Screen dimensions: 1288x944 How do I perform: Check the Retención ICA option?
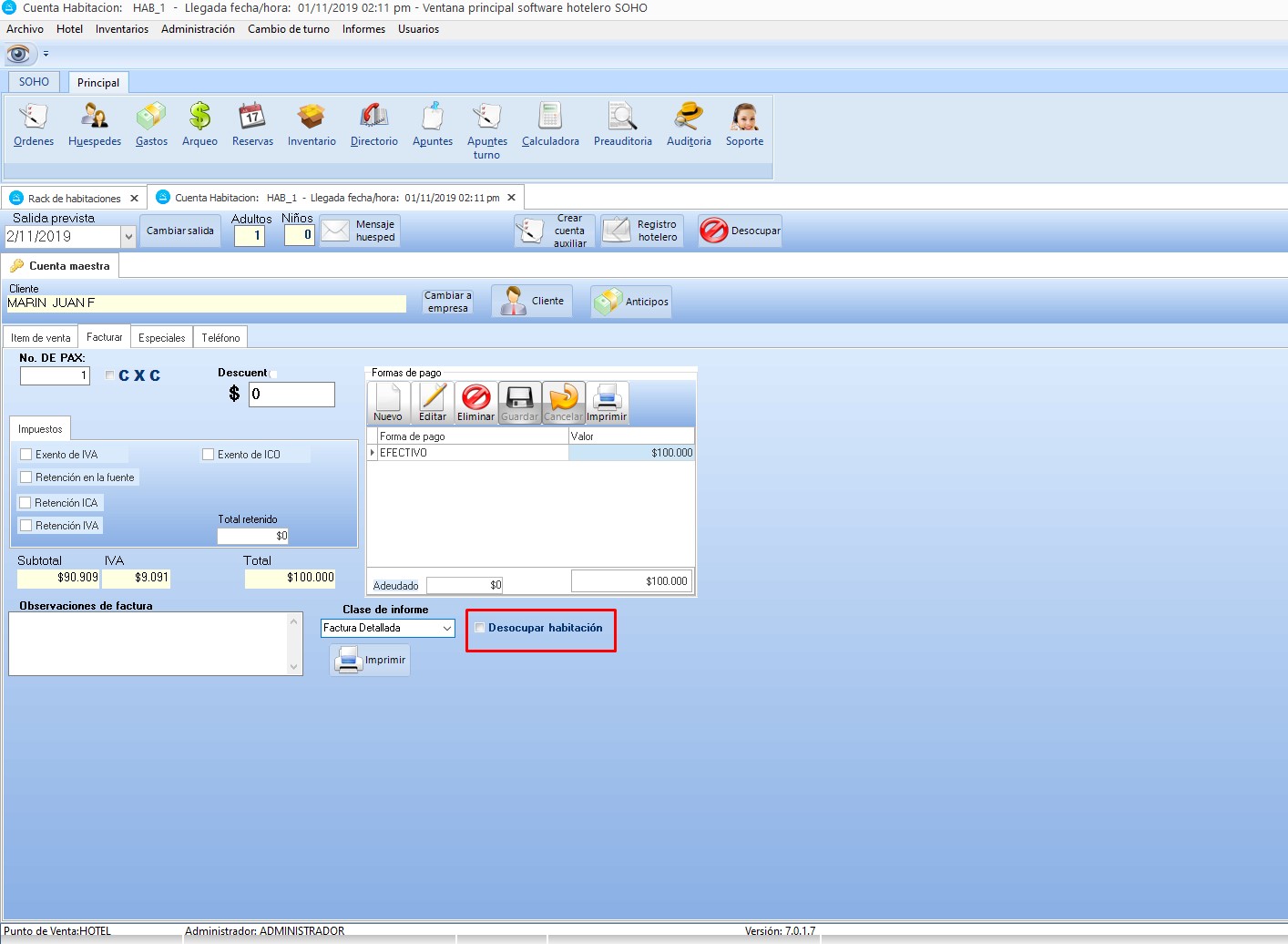26,503
